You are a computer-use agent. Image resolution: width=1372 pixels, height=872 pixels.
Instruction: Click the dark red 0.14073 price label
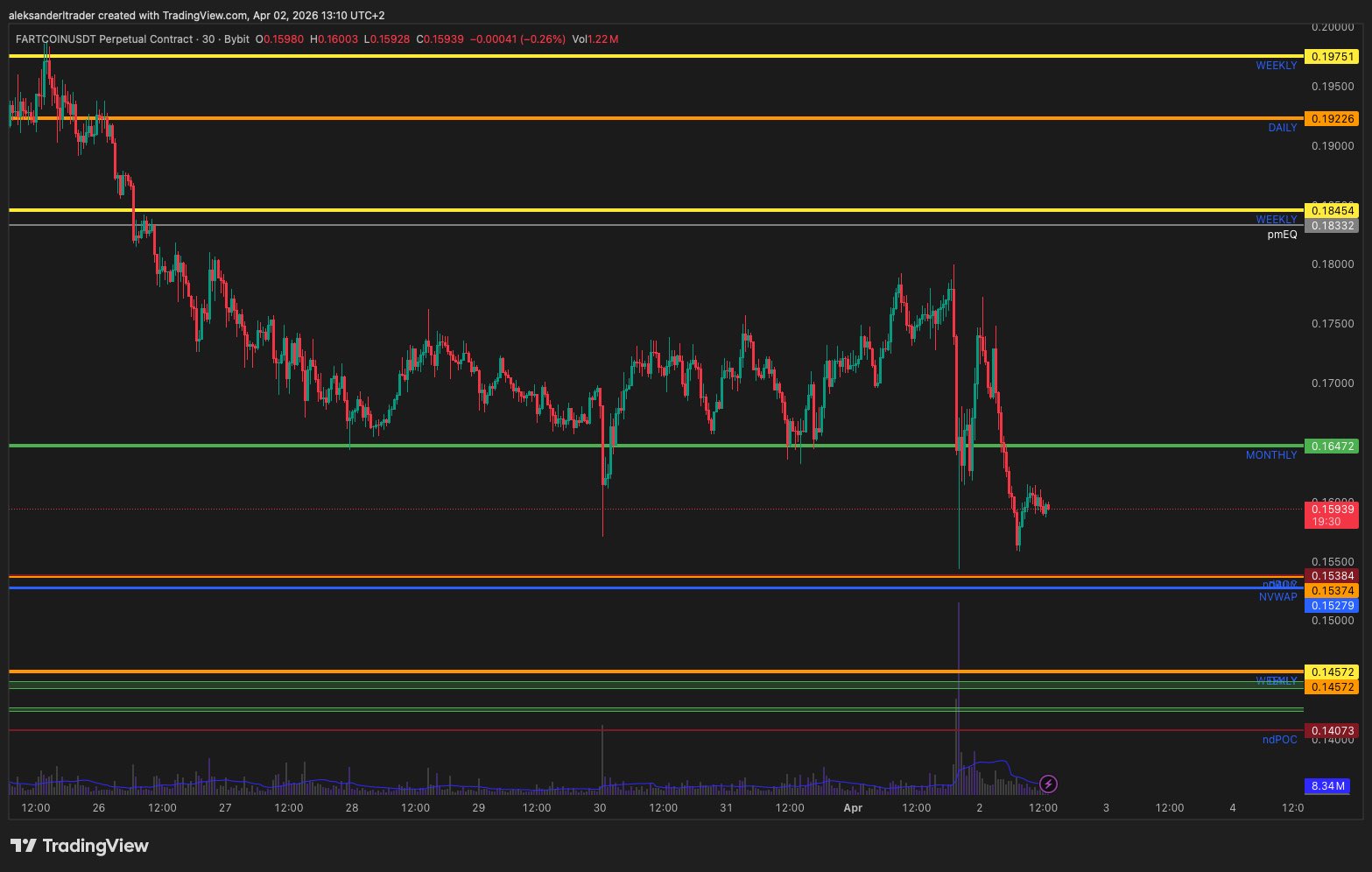coord(1331,730)
